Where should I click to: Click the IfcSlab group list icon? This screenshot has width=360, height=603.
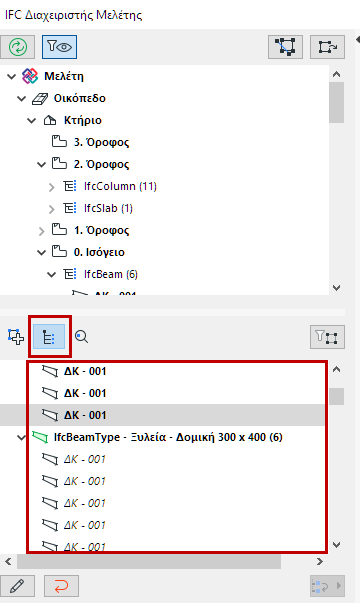(70, 208)
